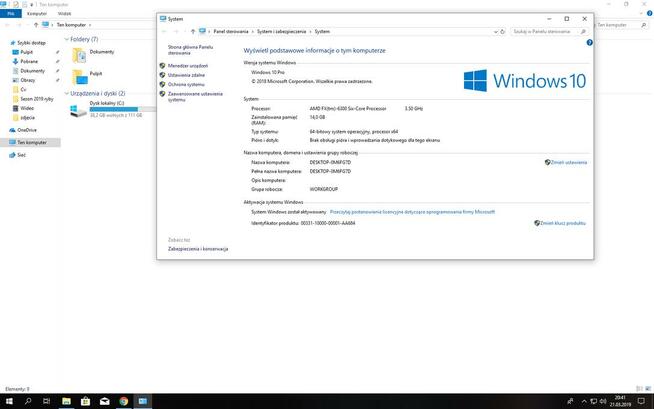Screen dimensions: 654x409
Task: Select Dysk lokalny (C:) drive
Action: coord(112,109)
